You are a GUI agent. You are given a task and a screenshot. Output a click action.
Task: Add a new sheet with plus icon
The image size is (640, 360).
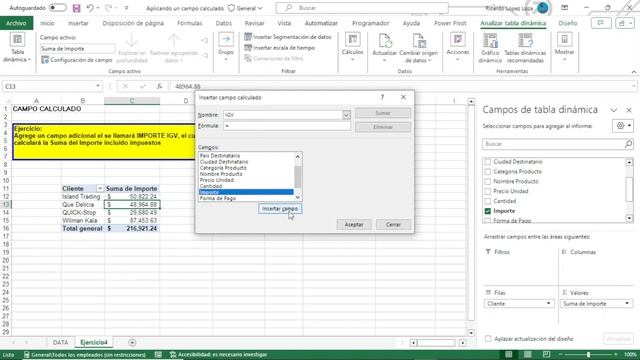click(132, 342)
